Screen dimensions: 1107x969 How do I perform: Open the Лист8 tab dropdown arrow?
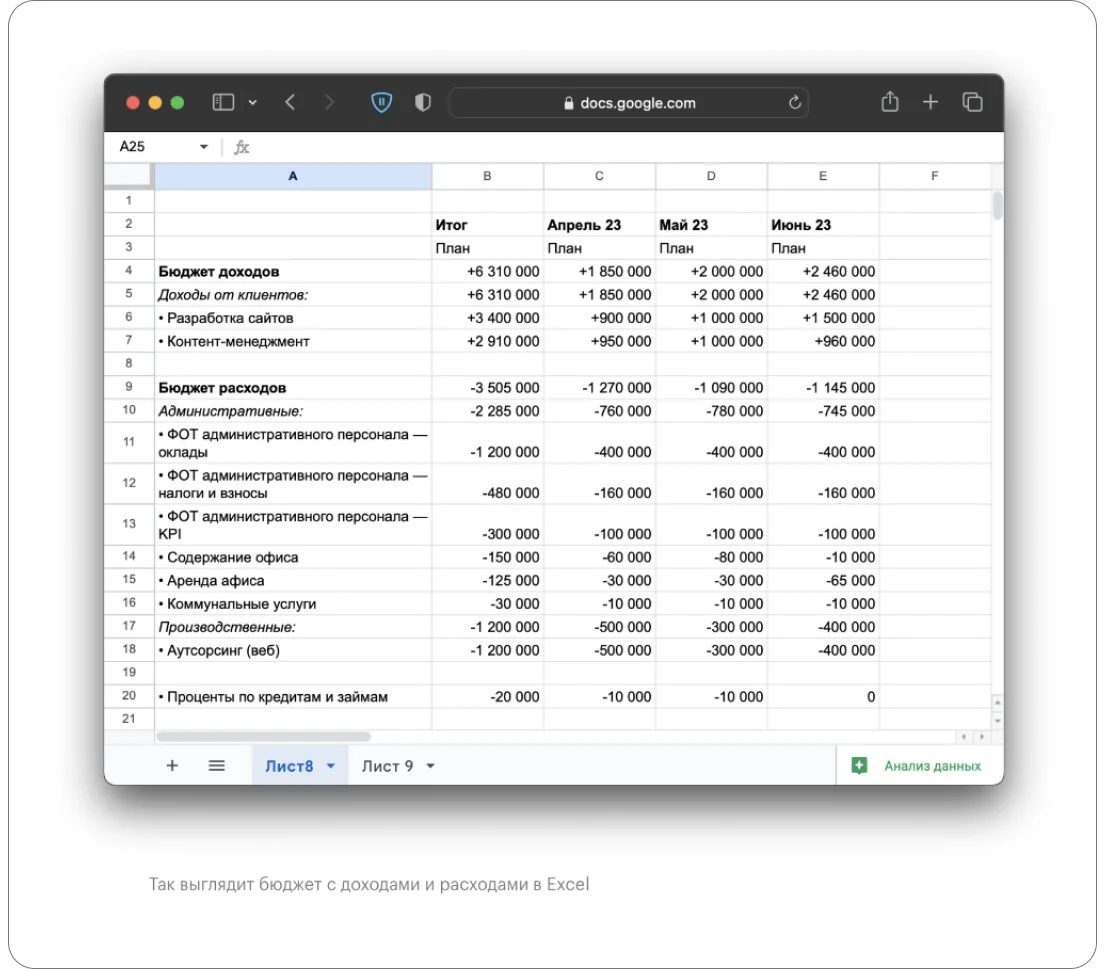(331, 767)
